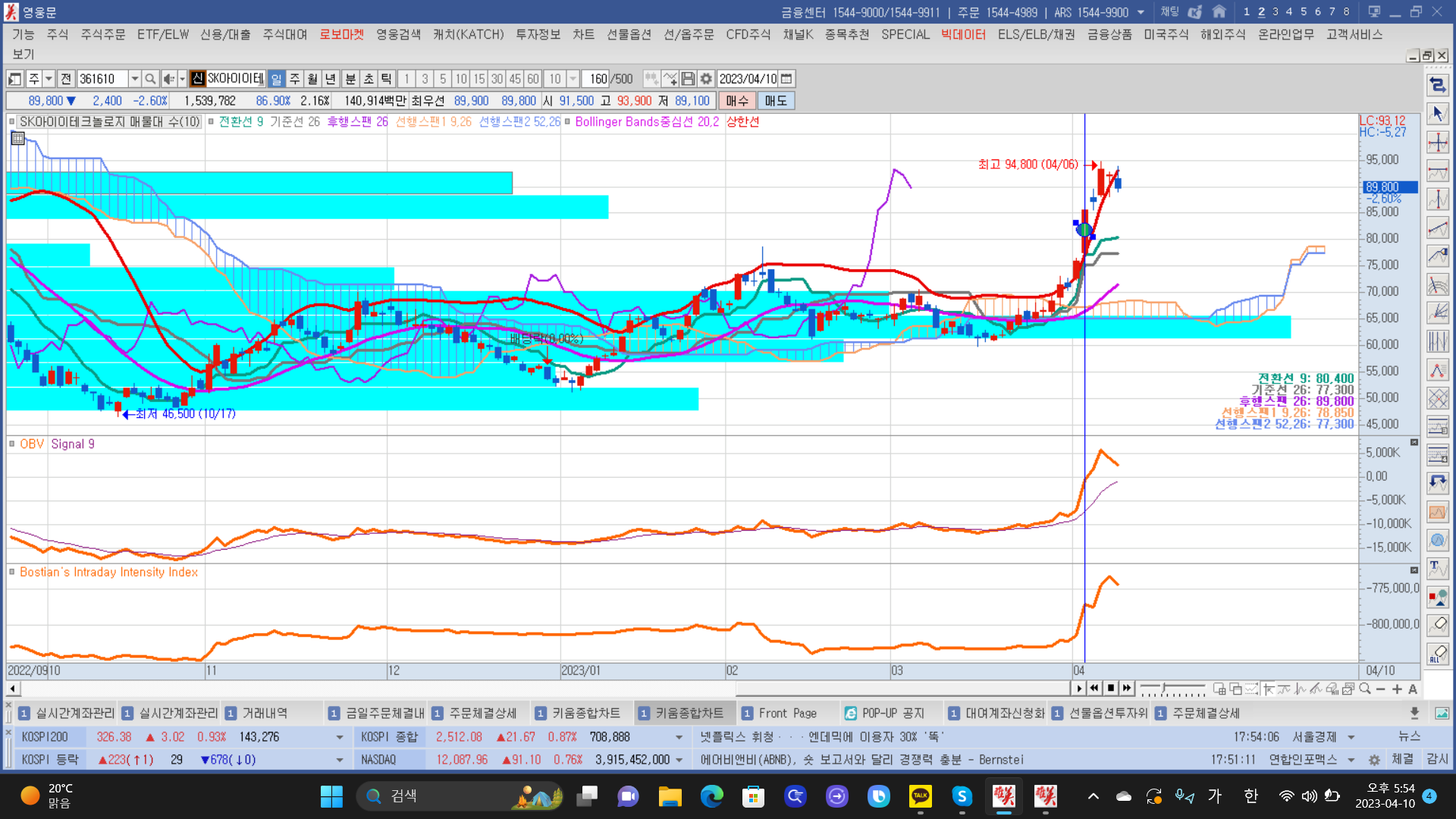Open the 차트 menu

click(x=583, y=34)
